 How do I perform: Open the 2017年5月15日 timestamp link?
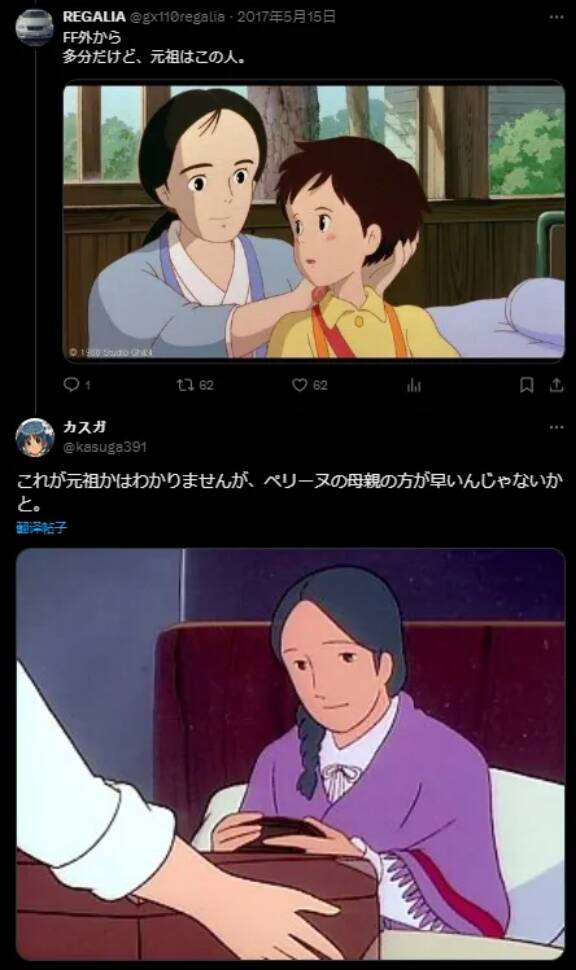pos(286,17)
